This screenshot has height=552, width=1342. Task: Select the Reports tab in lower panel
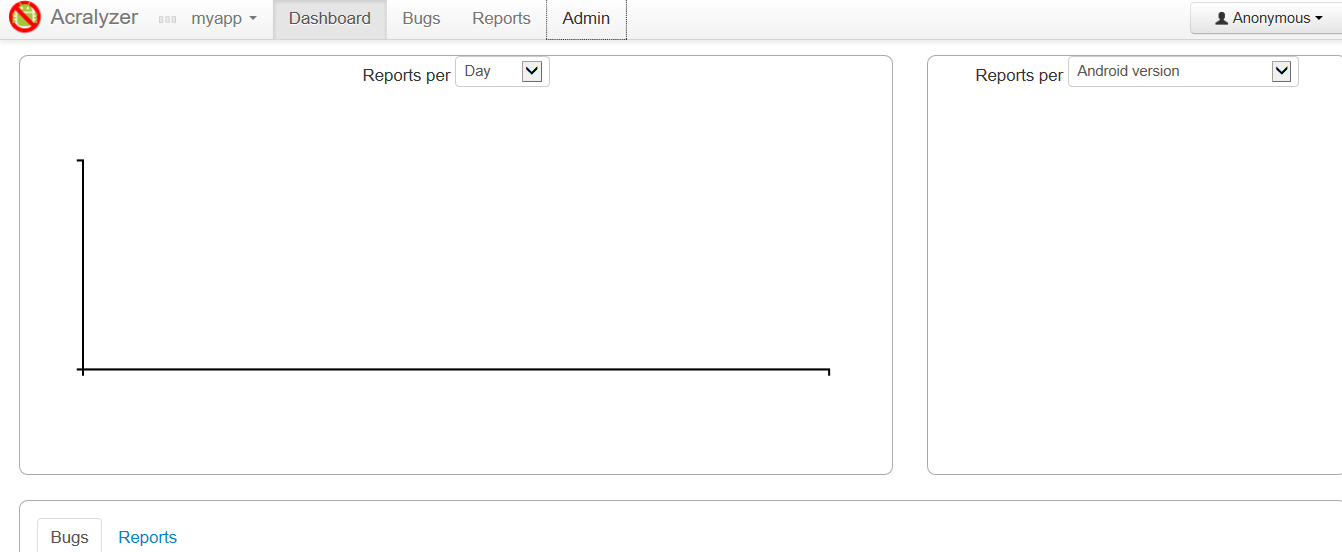coord(148,537)
